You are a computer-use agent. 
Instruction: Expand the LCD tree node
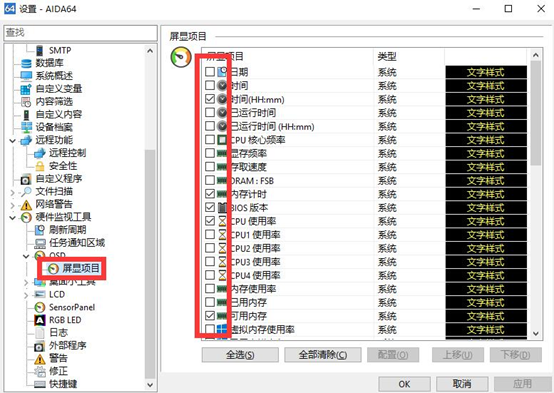(x=26, y=295)
